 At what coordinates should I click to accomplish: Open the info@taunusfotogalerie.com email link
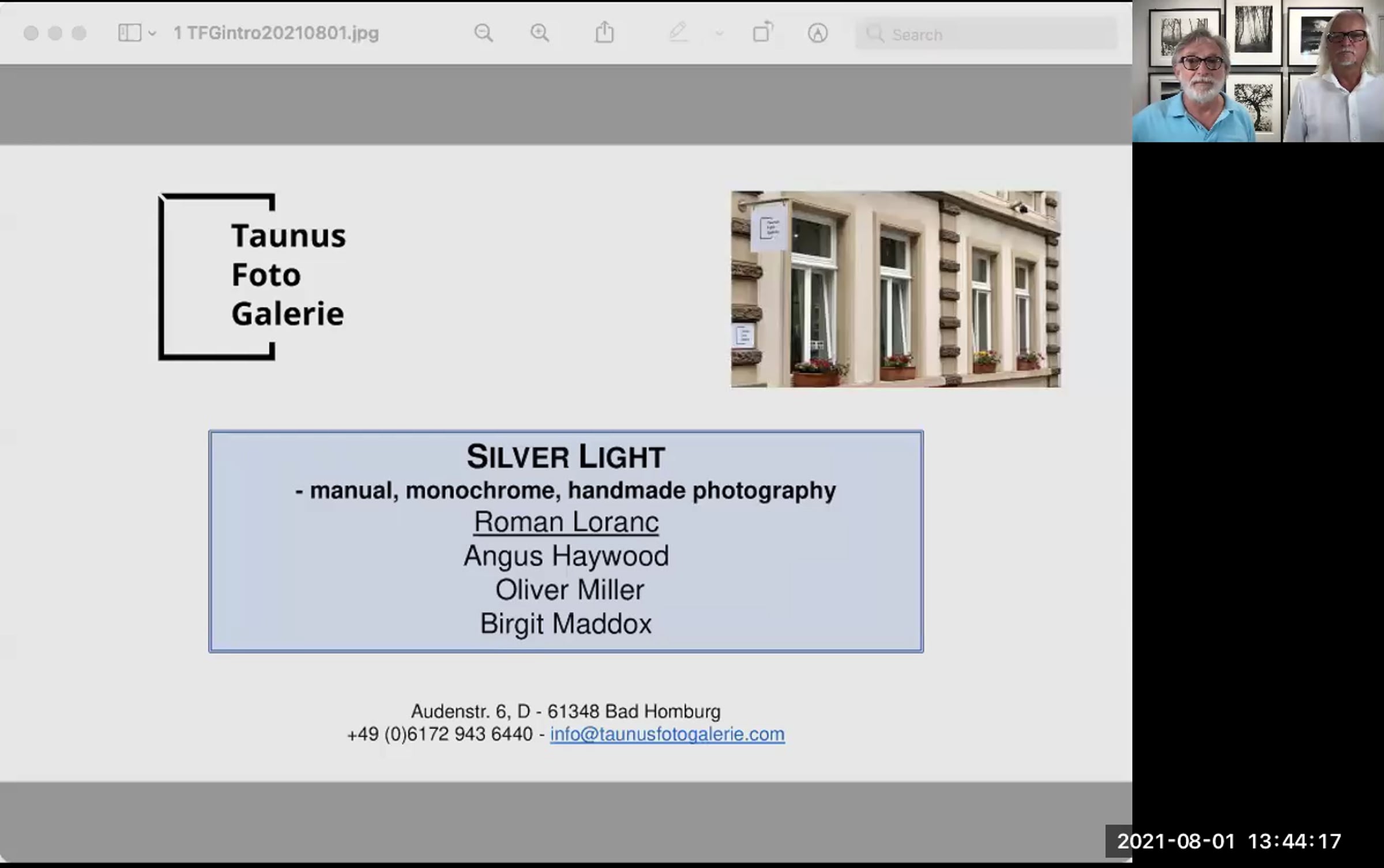coord(667,734)
